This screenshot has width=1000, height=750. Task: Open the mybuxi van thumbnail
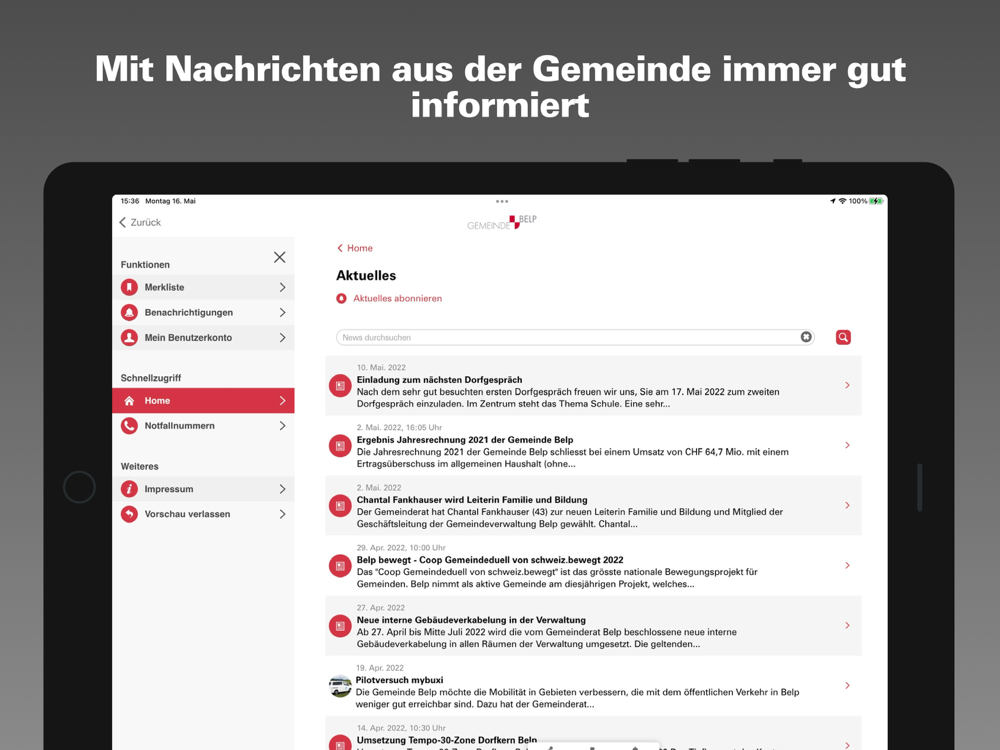[340, 686]
